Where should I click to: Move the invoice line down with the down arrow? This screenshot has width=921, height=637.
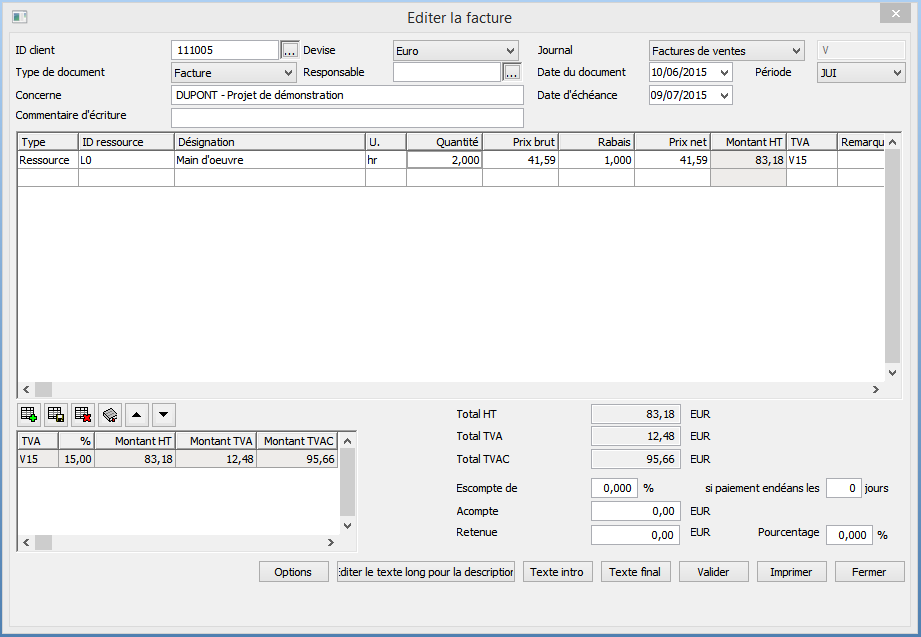click(x=164, y=414)
